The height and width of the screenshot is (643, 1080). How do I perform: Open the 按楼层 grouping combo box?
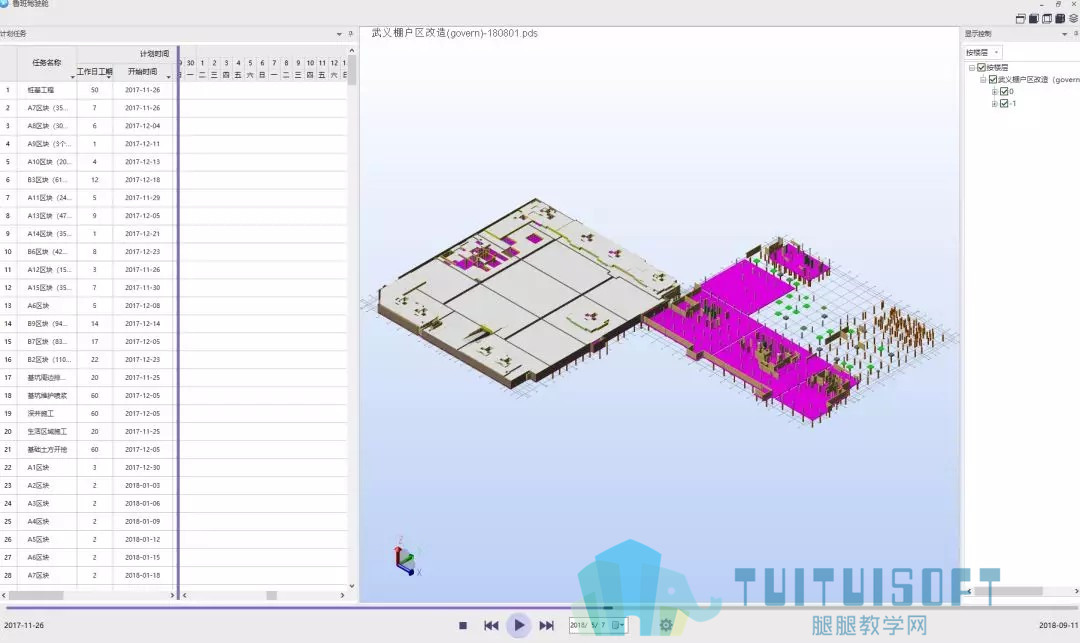pos(983,52)
